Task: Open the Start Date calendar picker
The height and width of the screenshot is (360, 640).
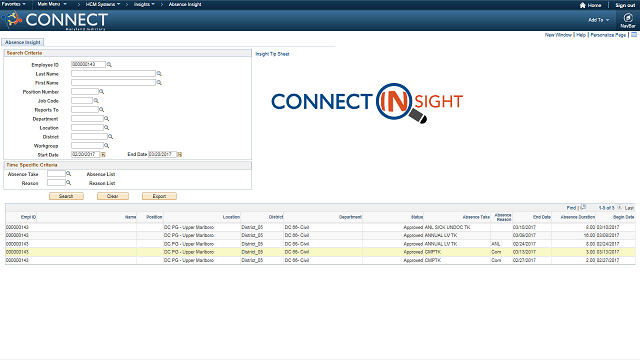Action: pos(103,155)
